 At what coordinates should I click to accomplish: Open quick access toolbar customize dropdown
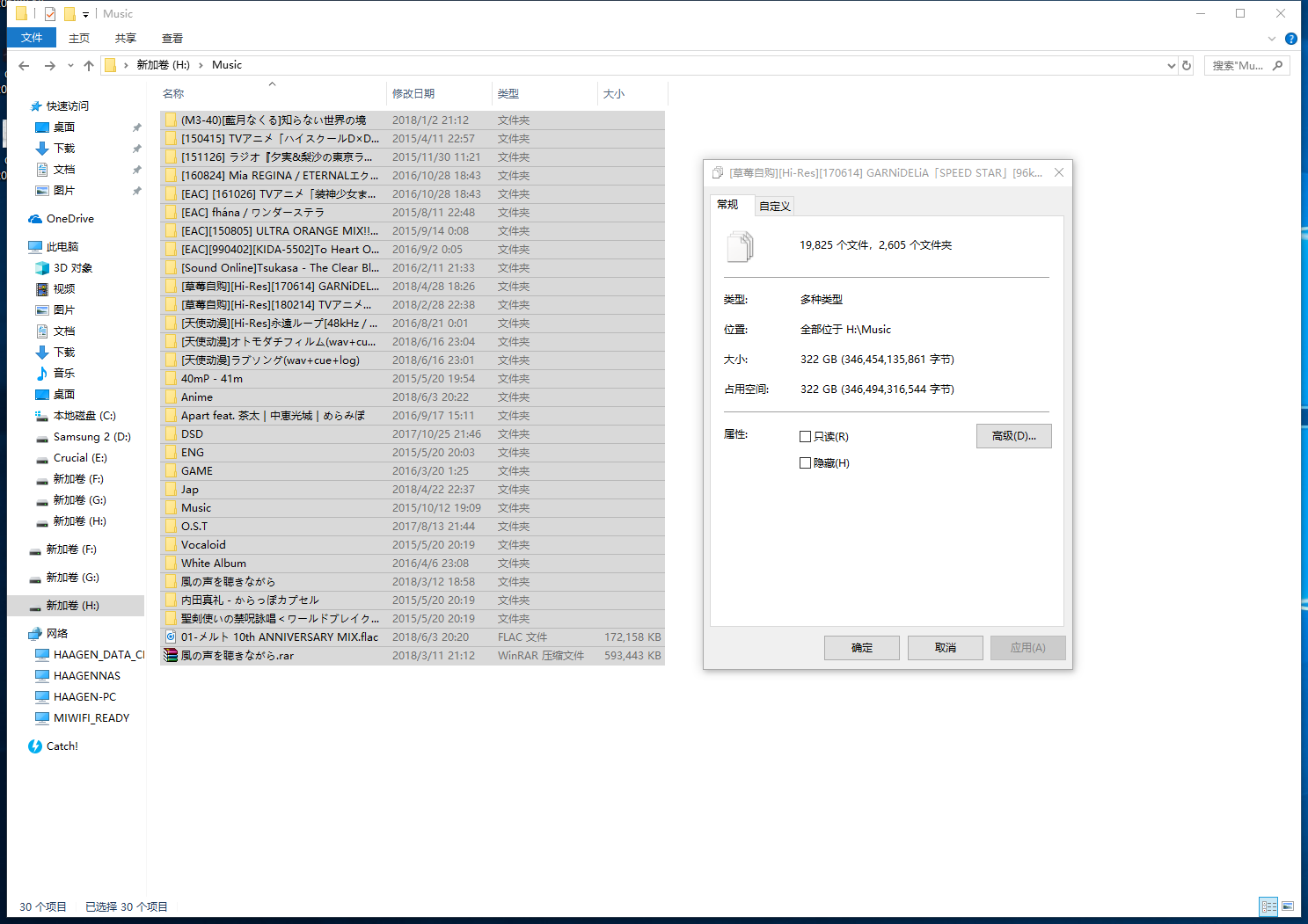[85, 14]
